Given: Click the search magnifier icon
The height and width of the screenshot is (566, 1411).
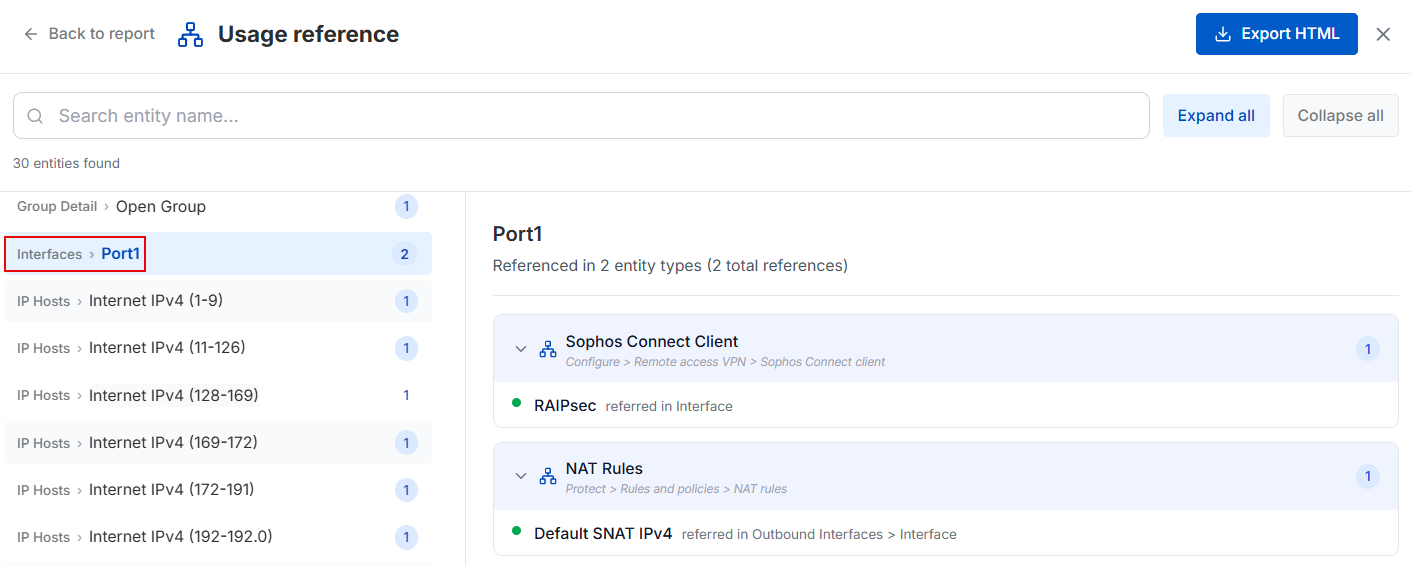Looking at the screenshot, I should [35, 116].
